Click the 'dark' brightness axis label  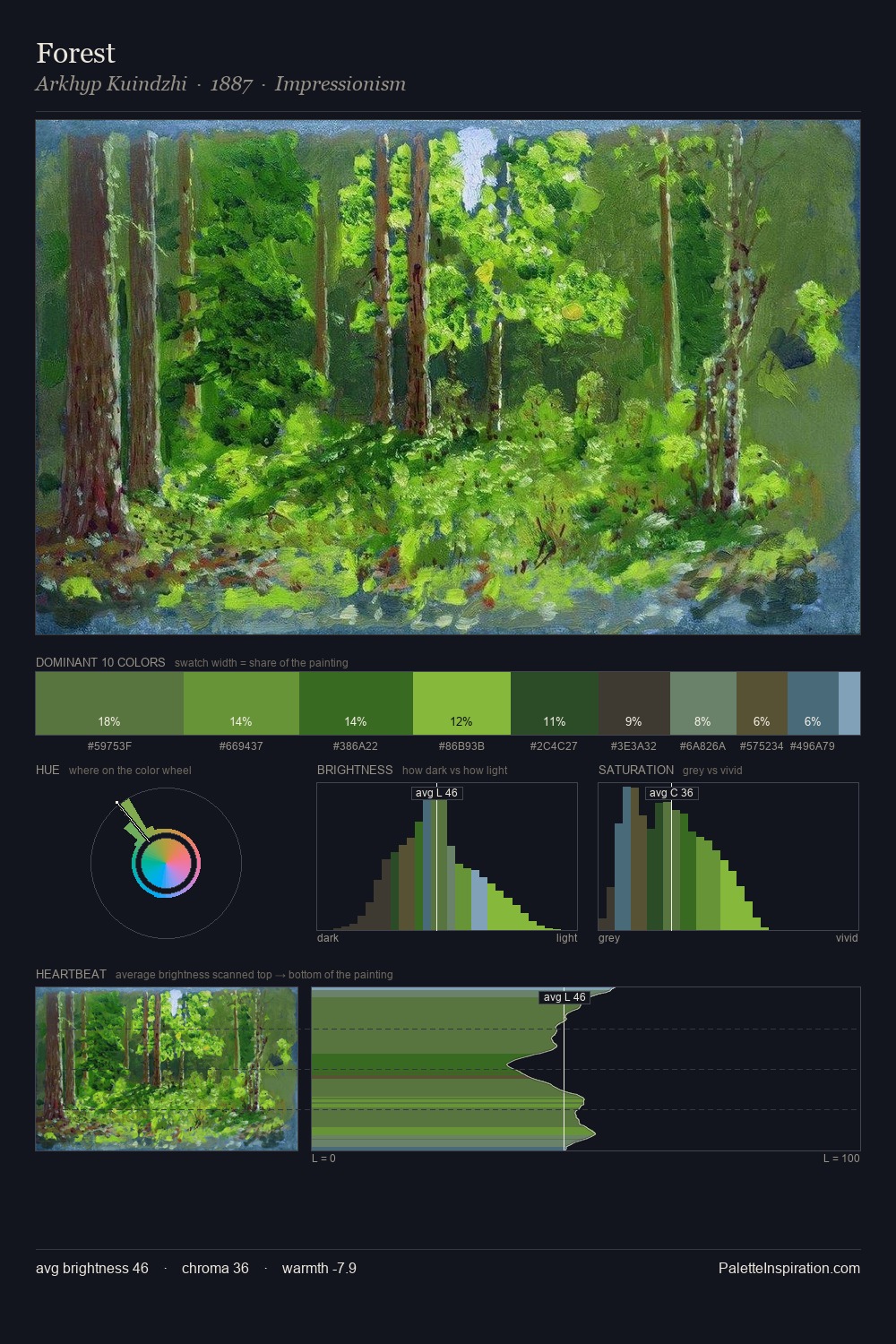pos(328,938)
